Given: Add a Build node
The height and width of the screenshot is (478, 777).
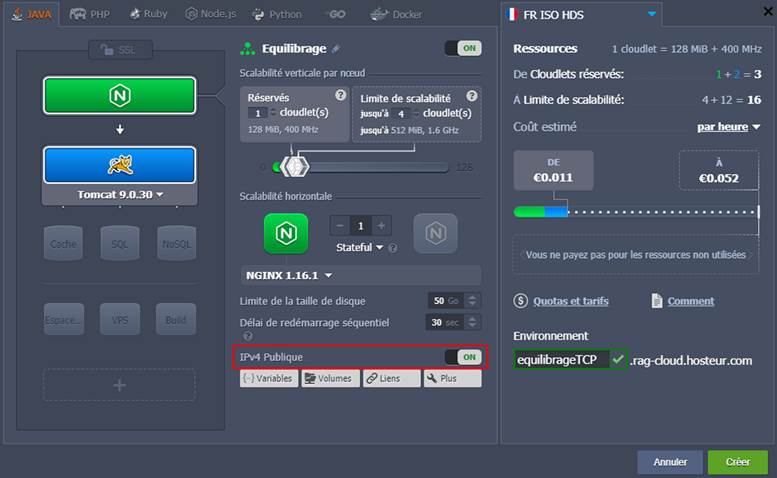Looking at the screenshot, I should coord(176,318).
